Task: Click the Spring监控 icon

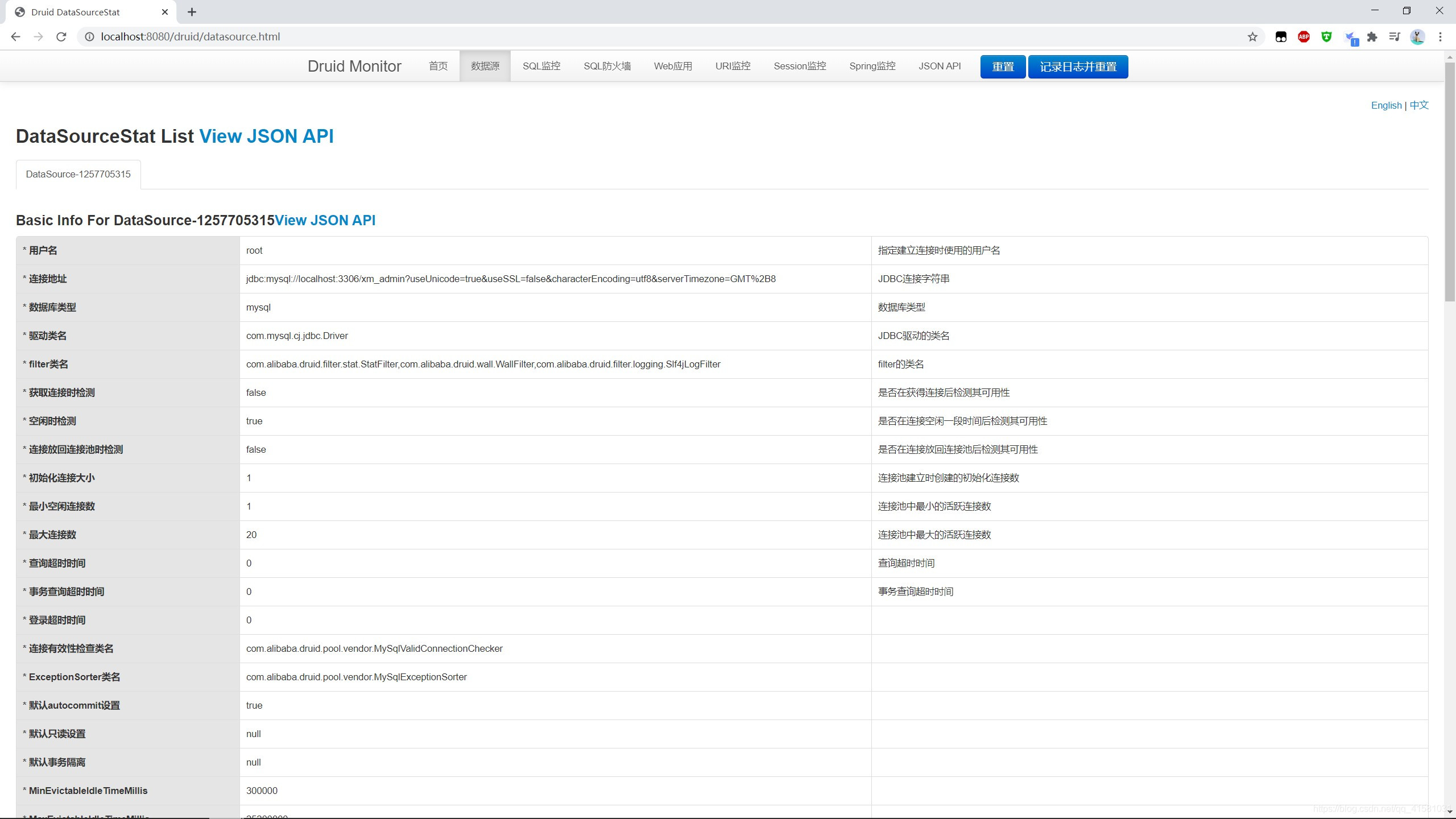Action: pos(872,65)
